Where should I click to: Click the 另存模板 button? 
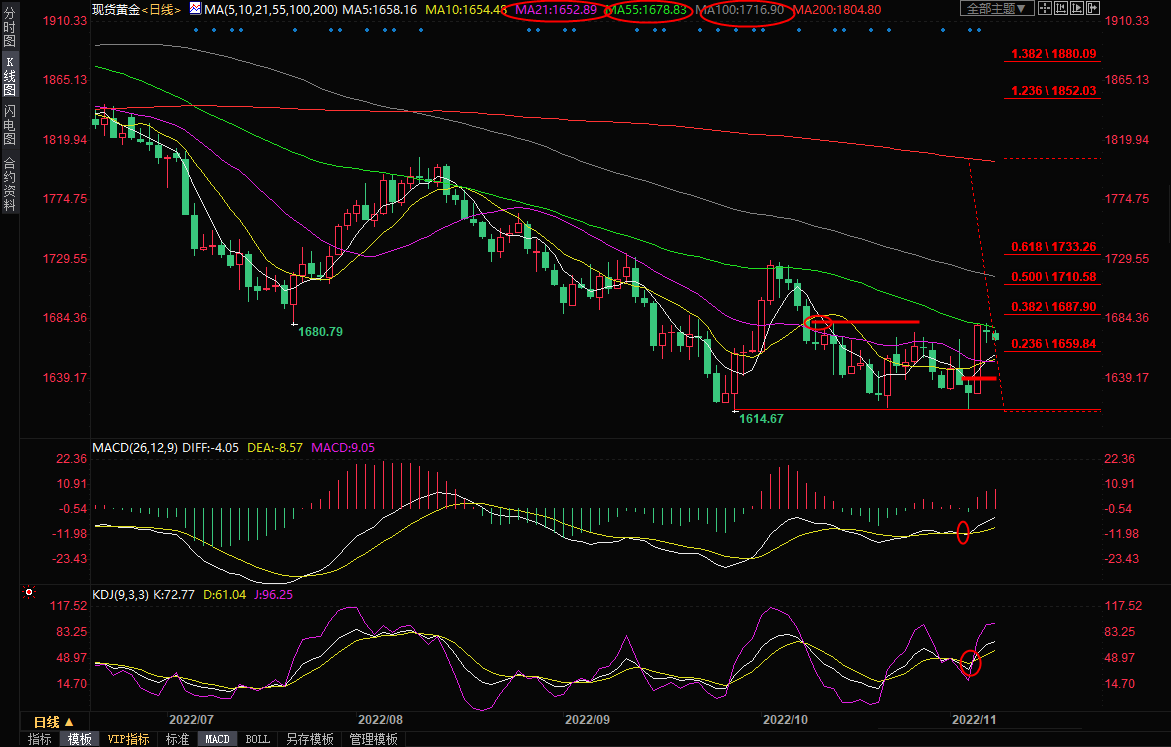(x=309, y=739)
